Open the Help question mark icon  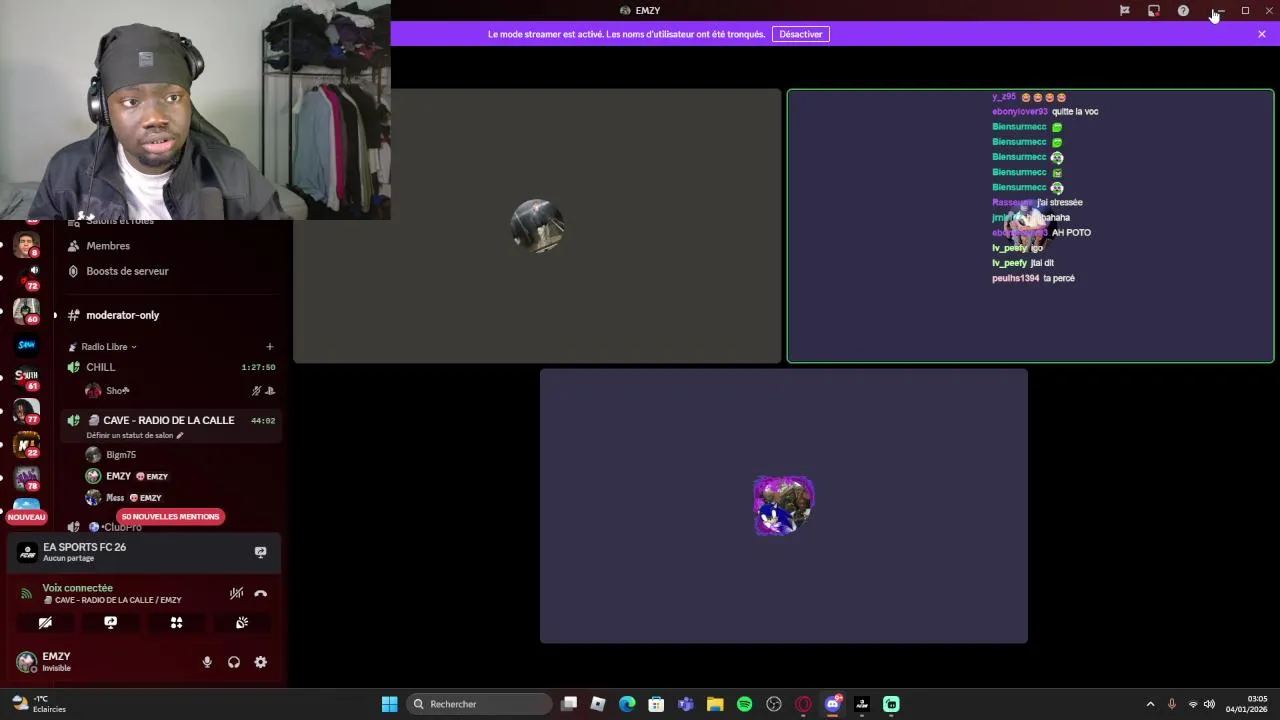[1183, 11]
